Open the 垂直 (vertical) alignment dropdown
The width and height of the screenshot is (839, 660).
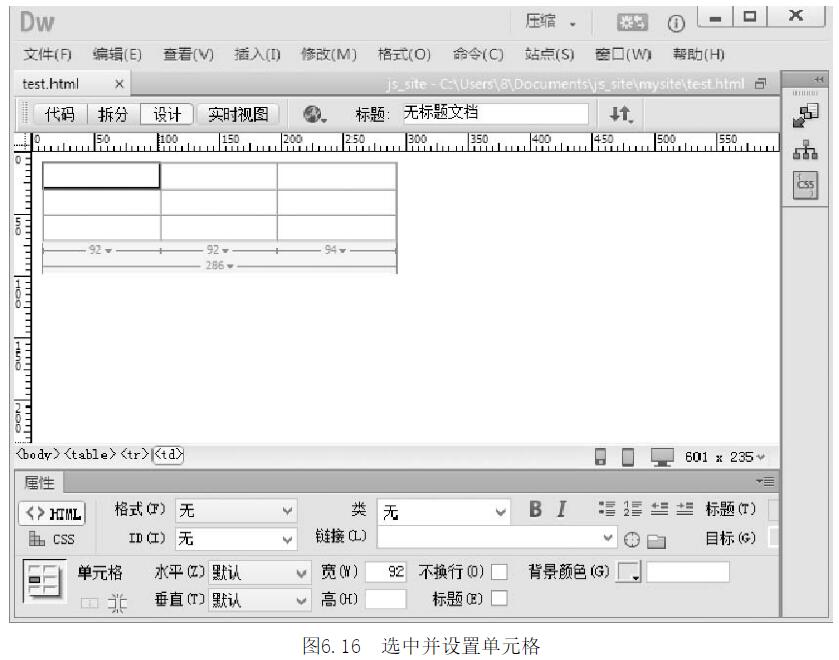coord(259,599)
